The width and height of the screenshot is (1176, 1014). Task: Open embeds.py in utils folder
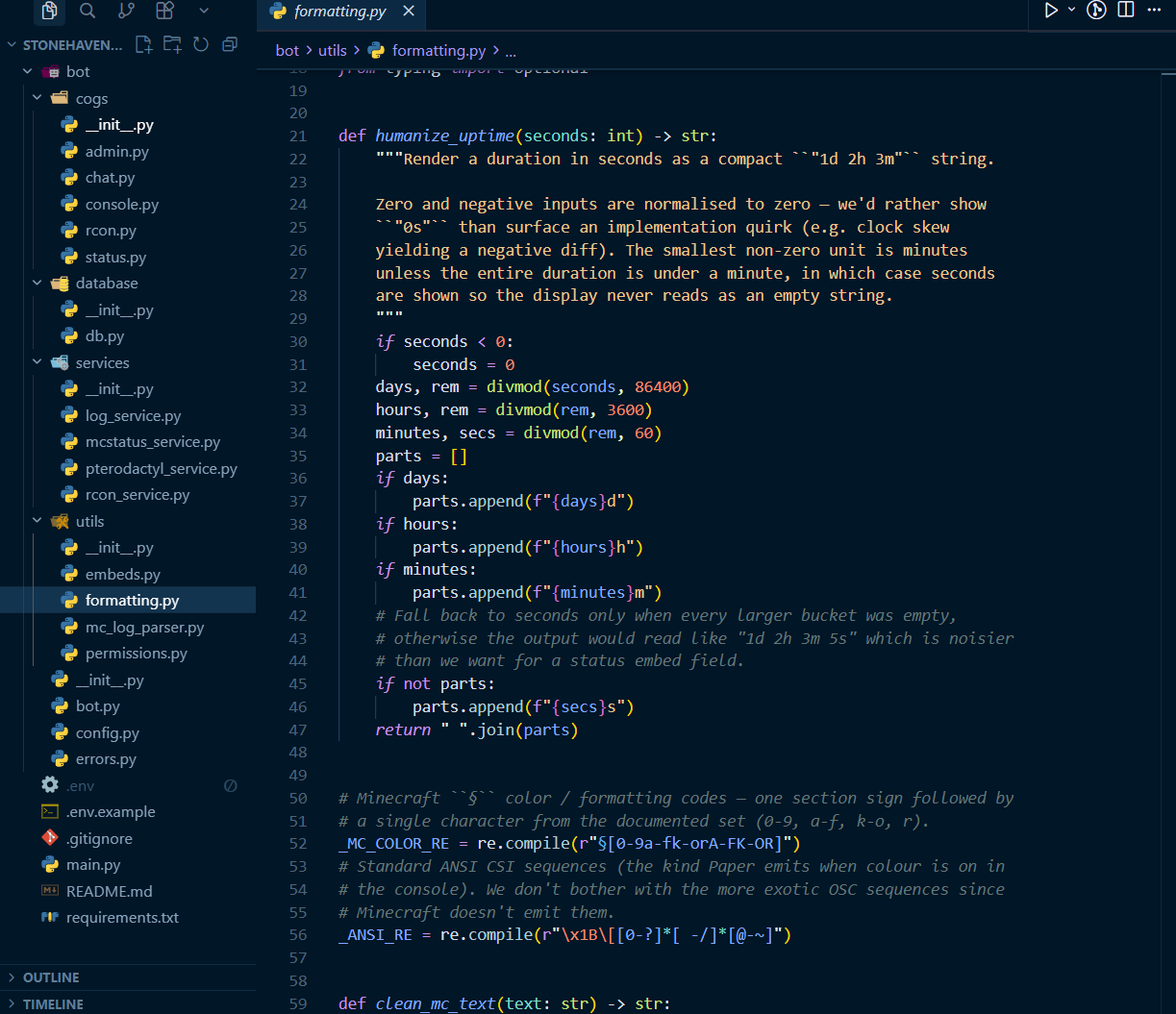pyautogui.click(x=123, y=574)
